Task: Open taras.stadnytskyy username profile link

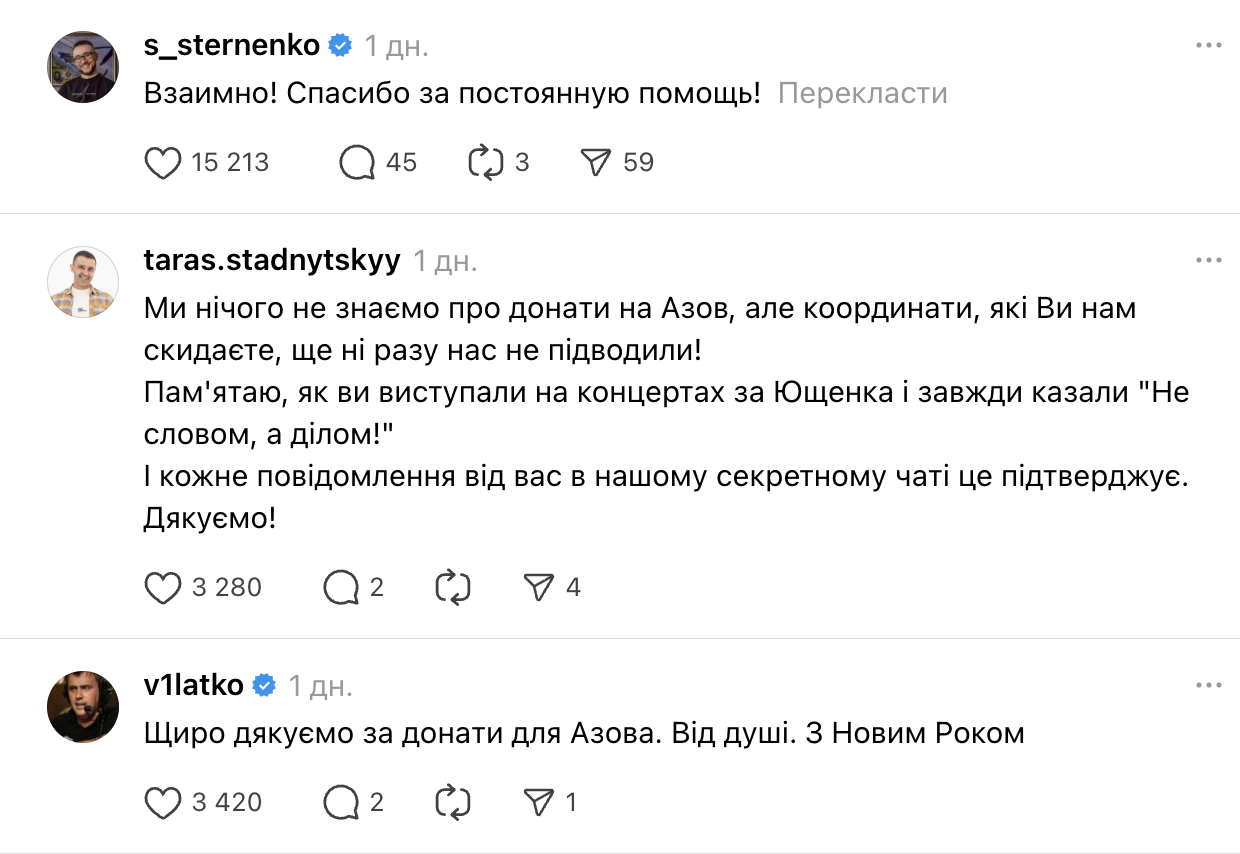Action: tap(272, 261)
